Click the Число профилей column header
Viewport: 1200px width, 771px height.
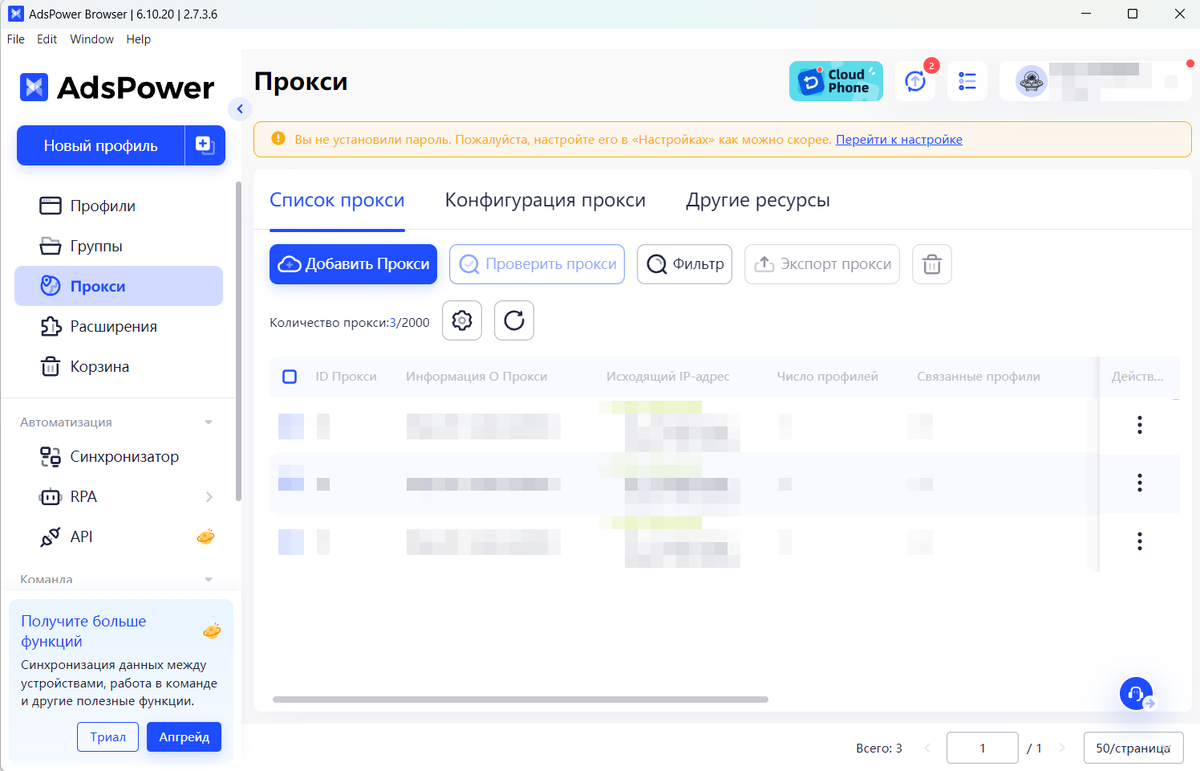coord(827,377)
